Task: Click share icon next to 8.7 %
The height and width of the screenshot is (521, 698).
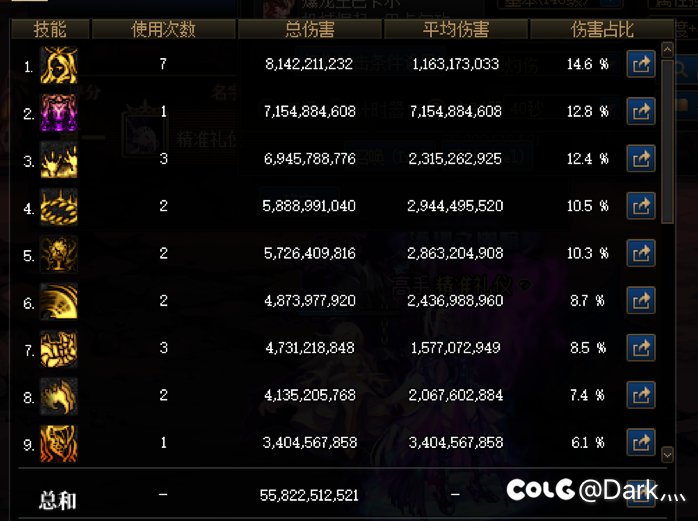Action: (x=641, y=301)
